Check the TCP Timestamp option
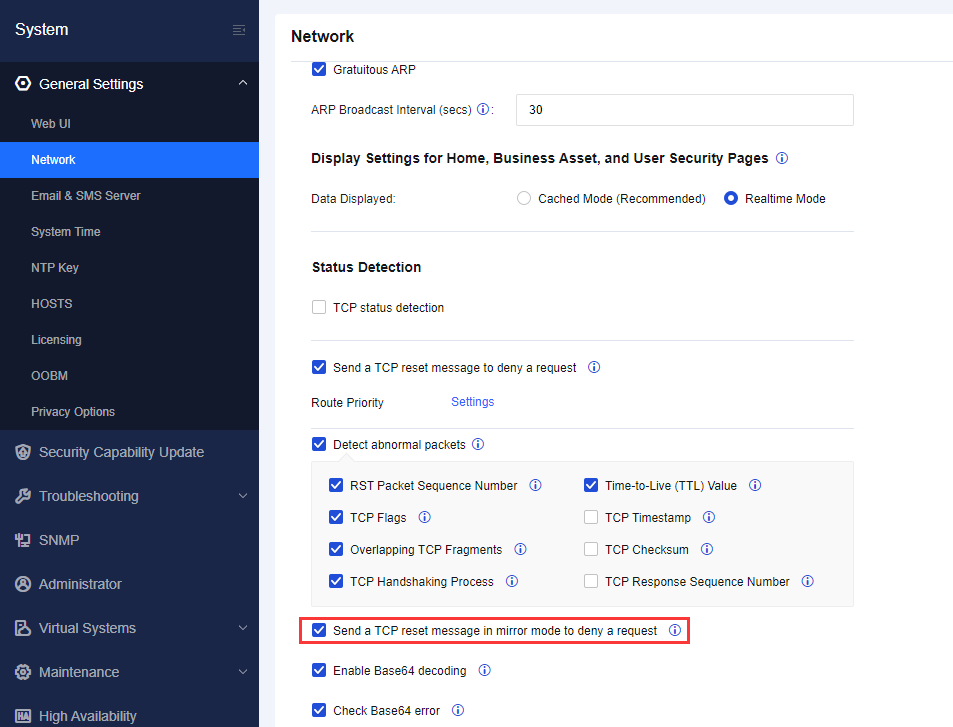Screen dimensions: 953x727 (591, 518)
